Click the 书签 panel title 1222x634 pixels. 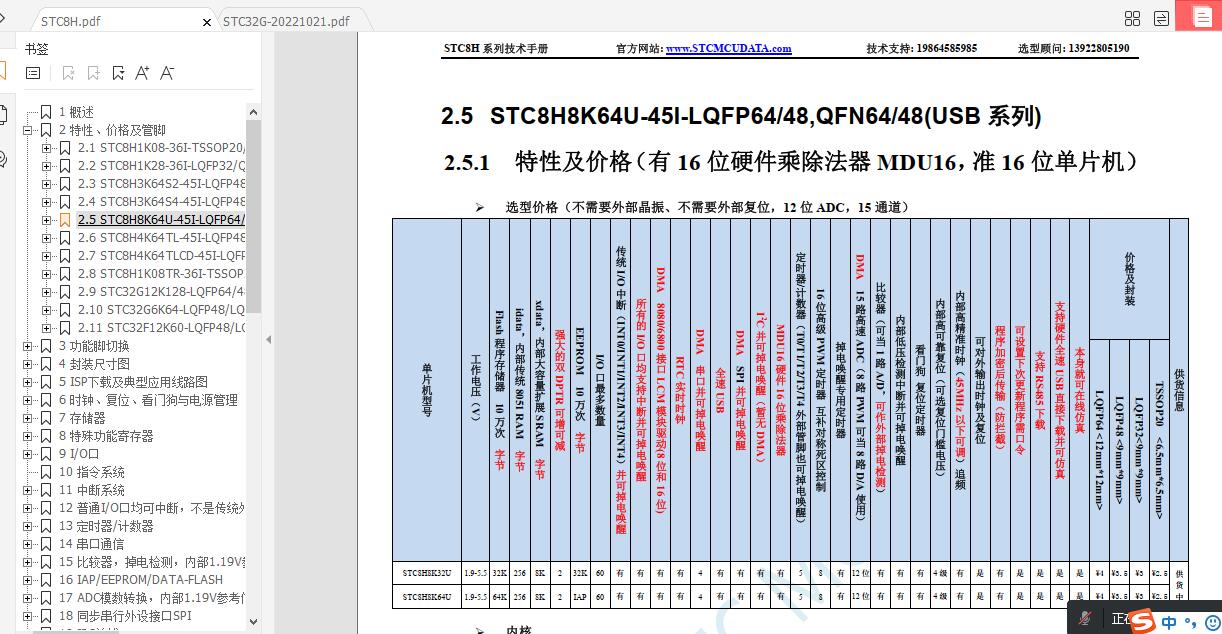pyautogui.click(x=37, y=48)
